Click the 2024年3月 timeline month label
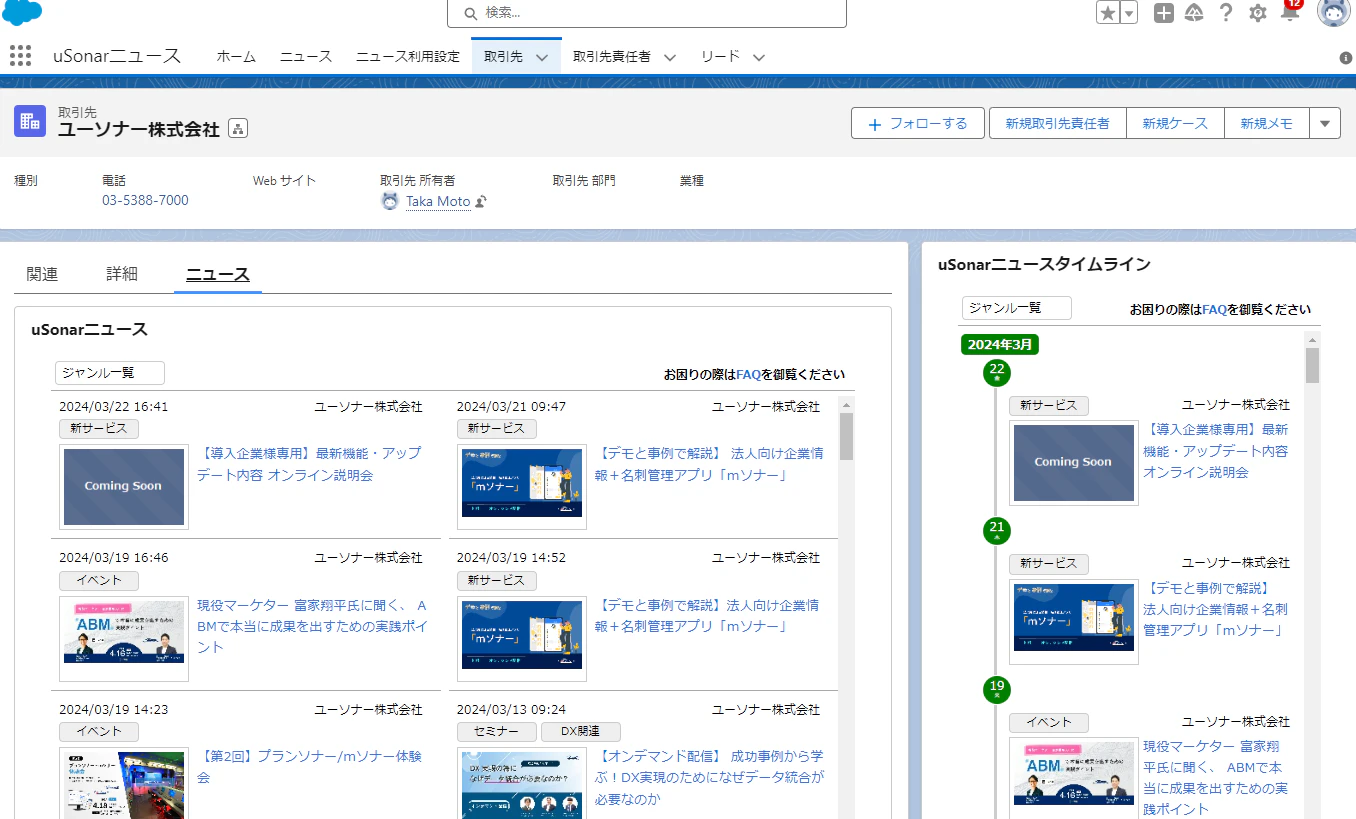 [1001, 345]
